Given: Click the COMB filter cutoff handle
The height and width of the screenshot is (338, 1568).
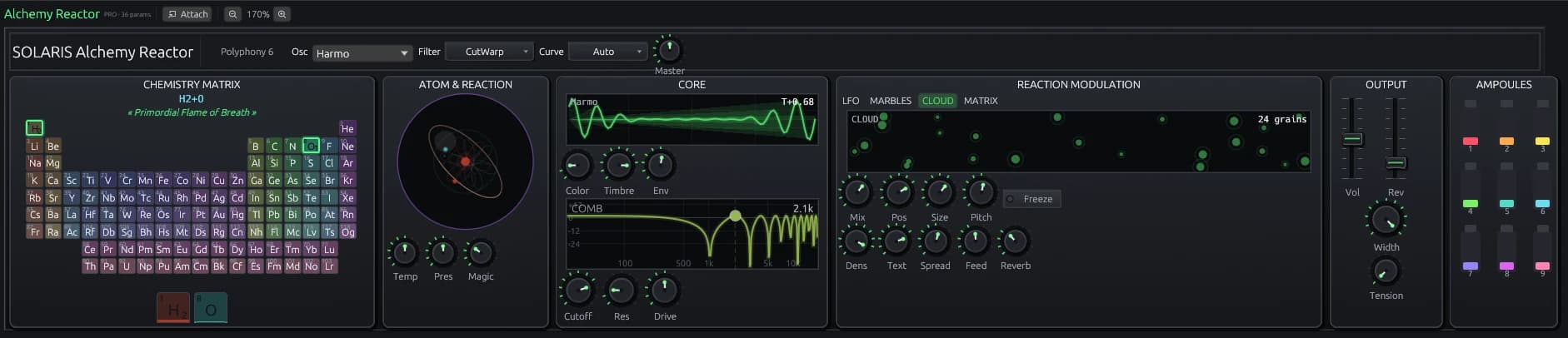Looking at the screenshot, I should pos(735,216).
